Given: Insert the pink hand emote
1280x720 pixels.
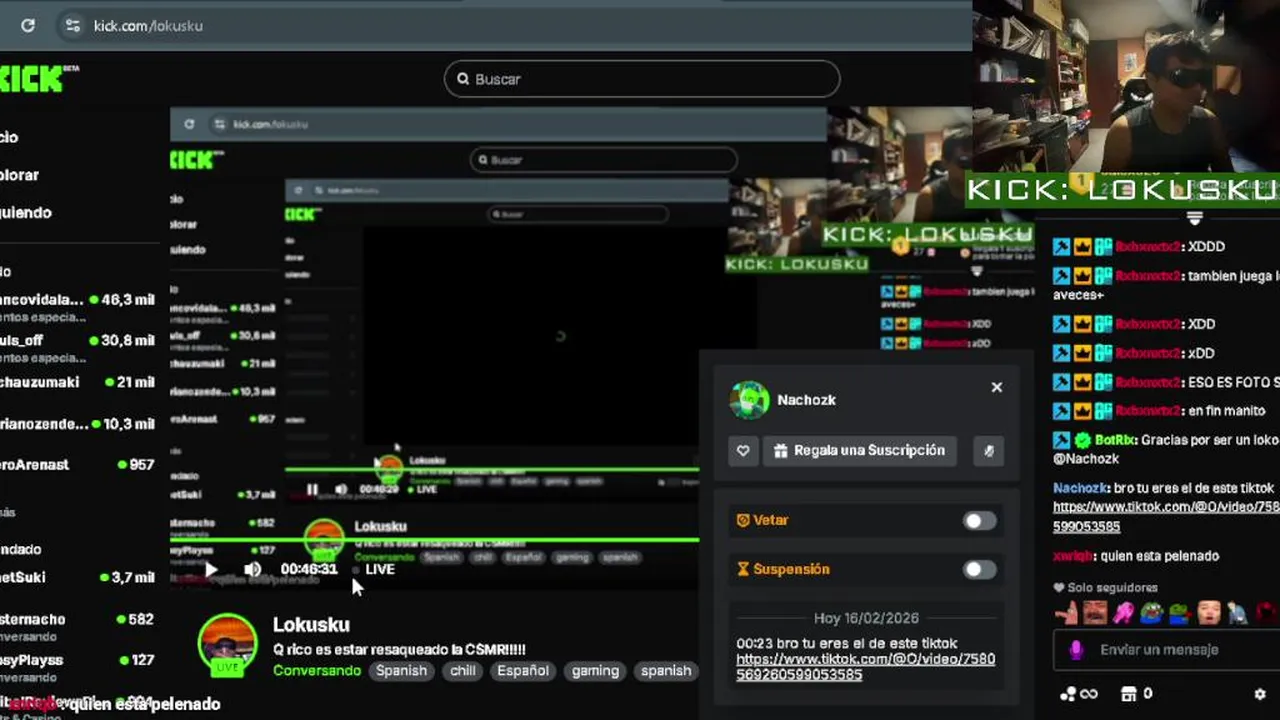Looking at the screenshot, I should pos(1124,612).
